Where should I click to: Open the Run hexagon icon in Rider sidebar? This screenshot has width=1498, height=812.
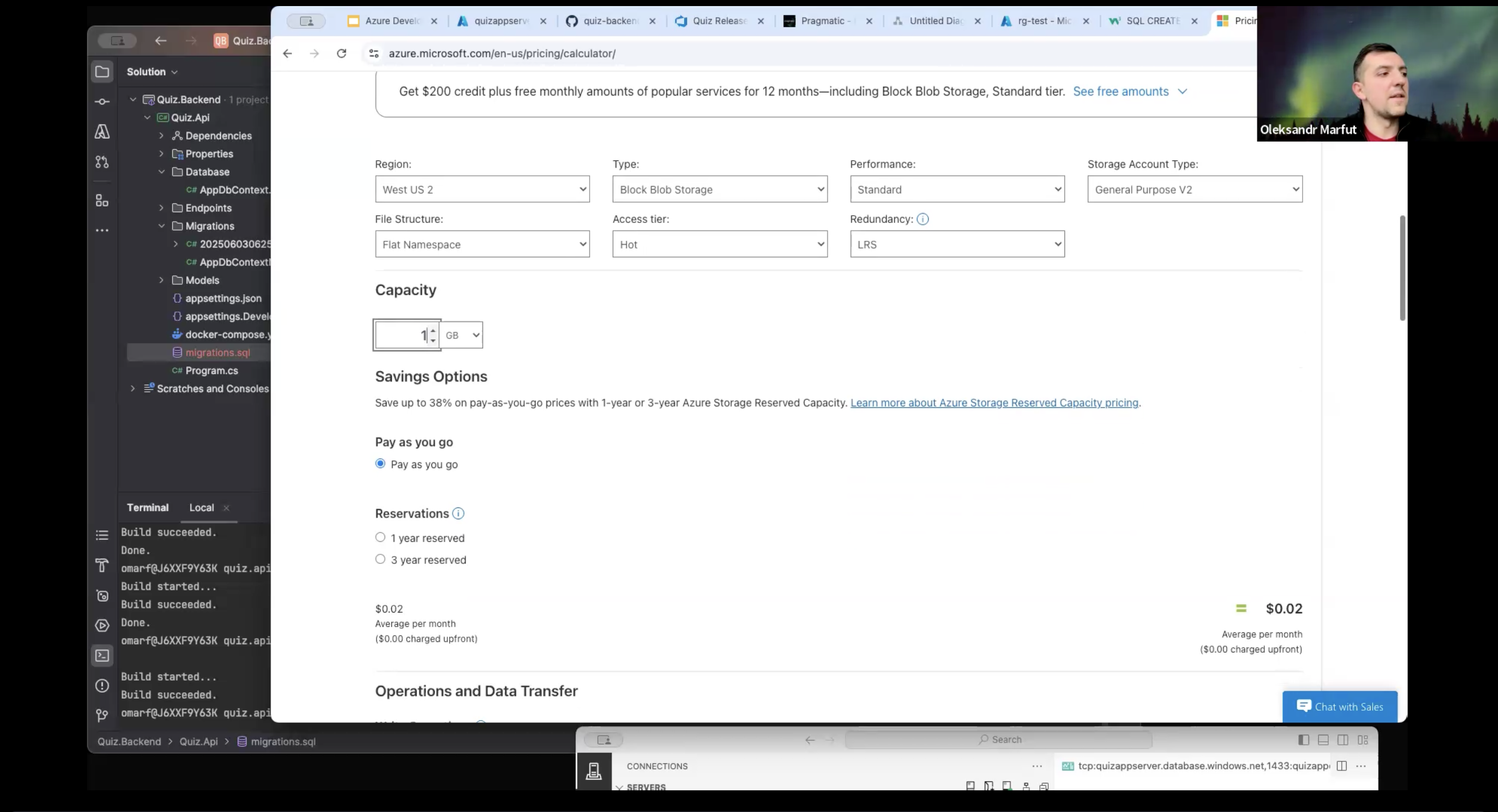[x=102, y=626]
